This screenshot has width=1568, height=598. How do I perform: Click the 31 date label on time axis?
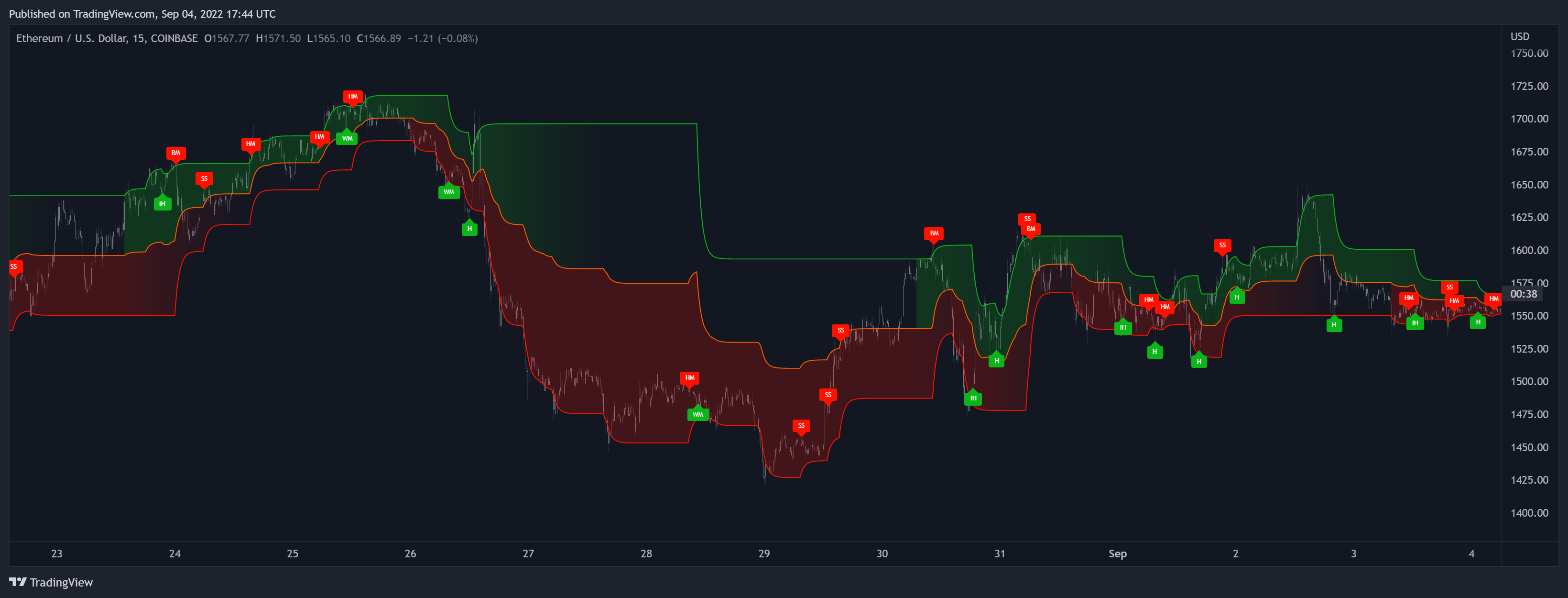1000,554
